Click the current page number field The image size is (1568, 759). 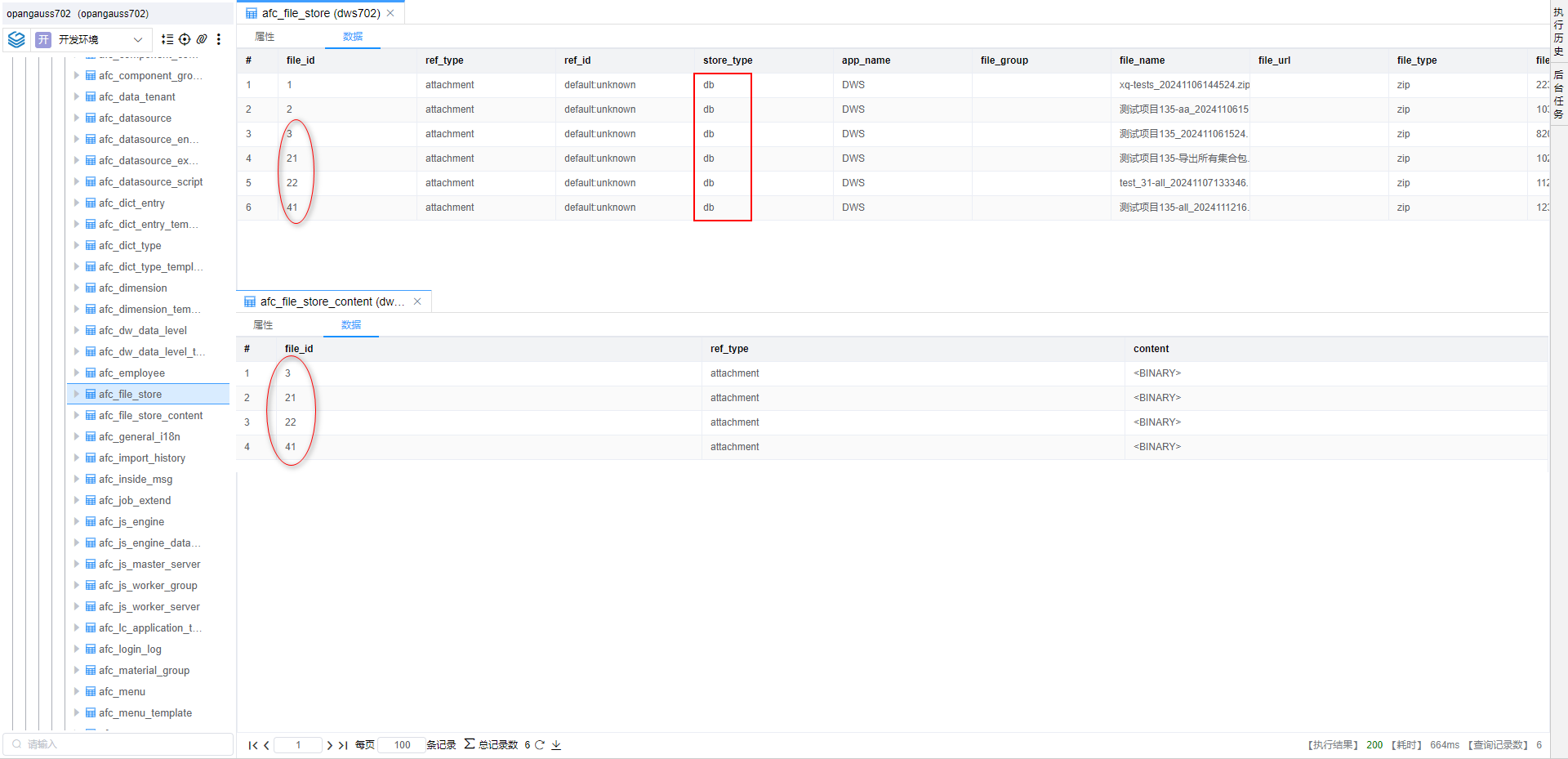[298, 745]
